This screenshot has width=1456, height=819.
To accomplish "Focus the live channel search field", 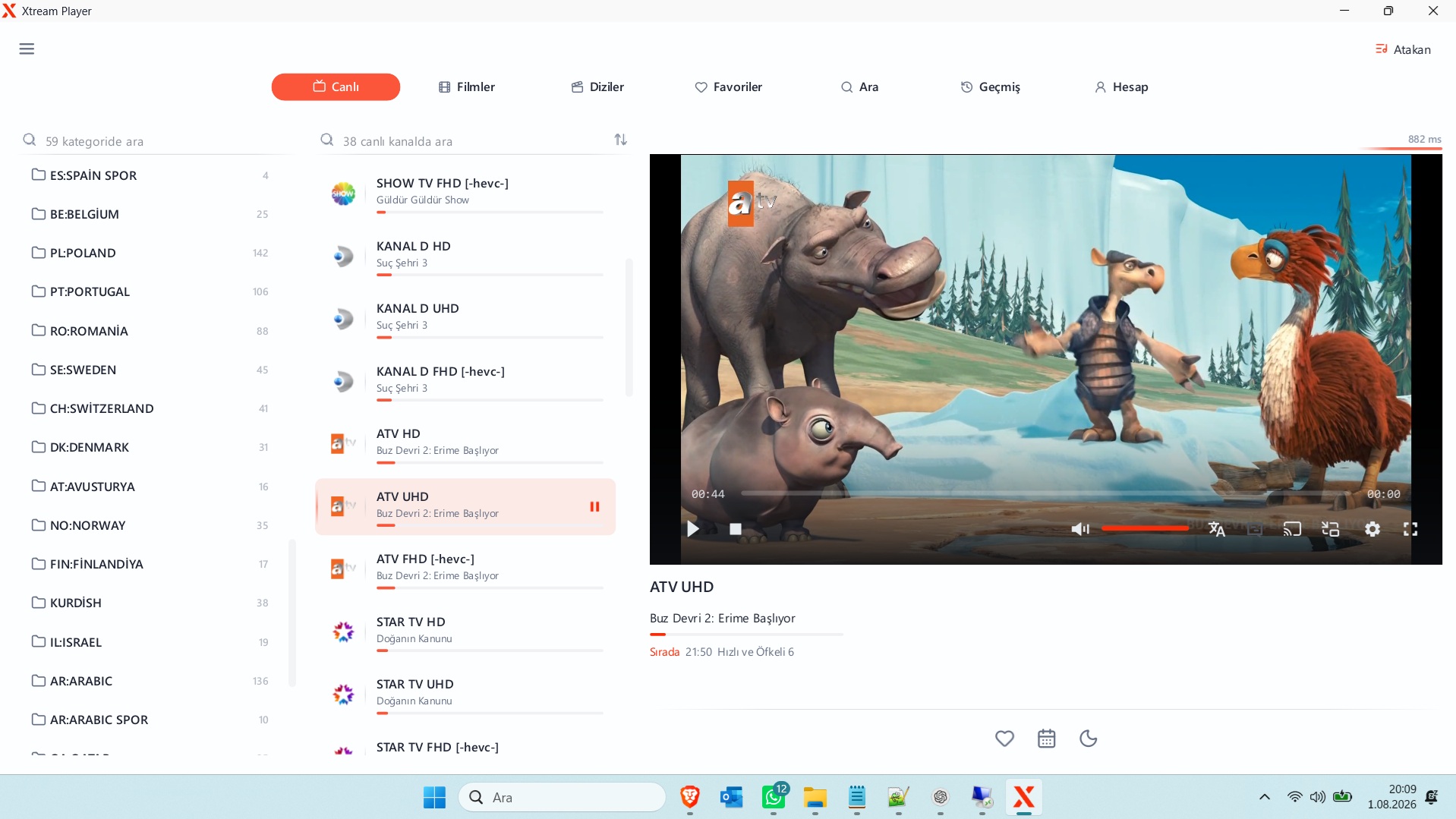I will (x=463, y=140).
